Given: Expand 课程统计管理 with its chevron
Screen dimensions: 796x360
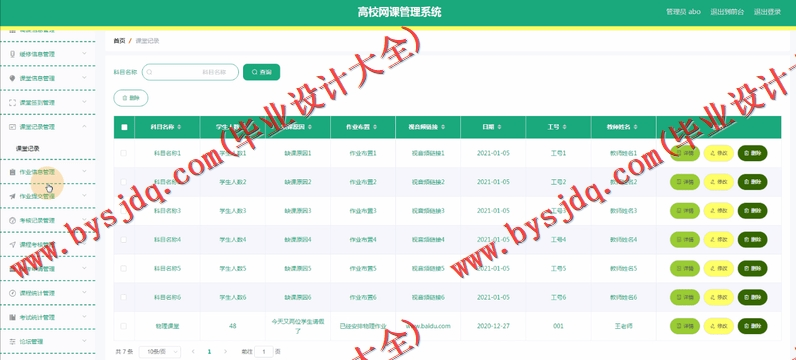Looking at the screenshot, I should coord(84,292).
